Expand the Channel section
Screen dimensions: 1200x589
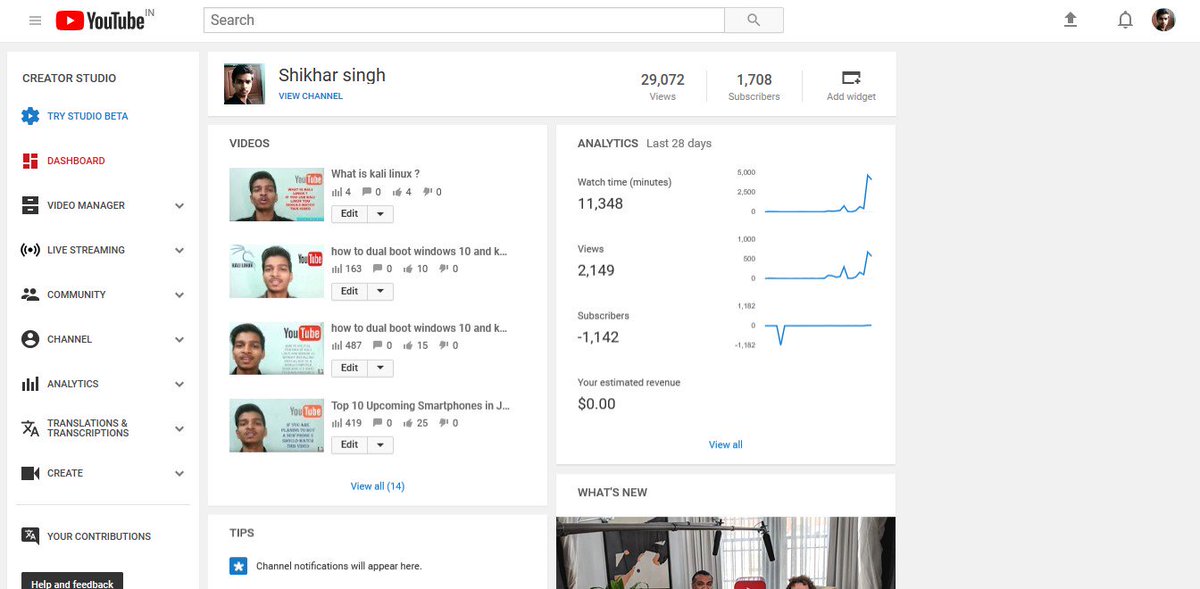(x=180, y=340)
